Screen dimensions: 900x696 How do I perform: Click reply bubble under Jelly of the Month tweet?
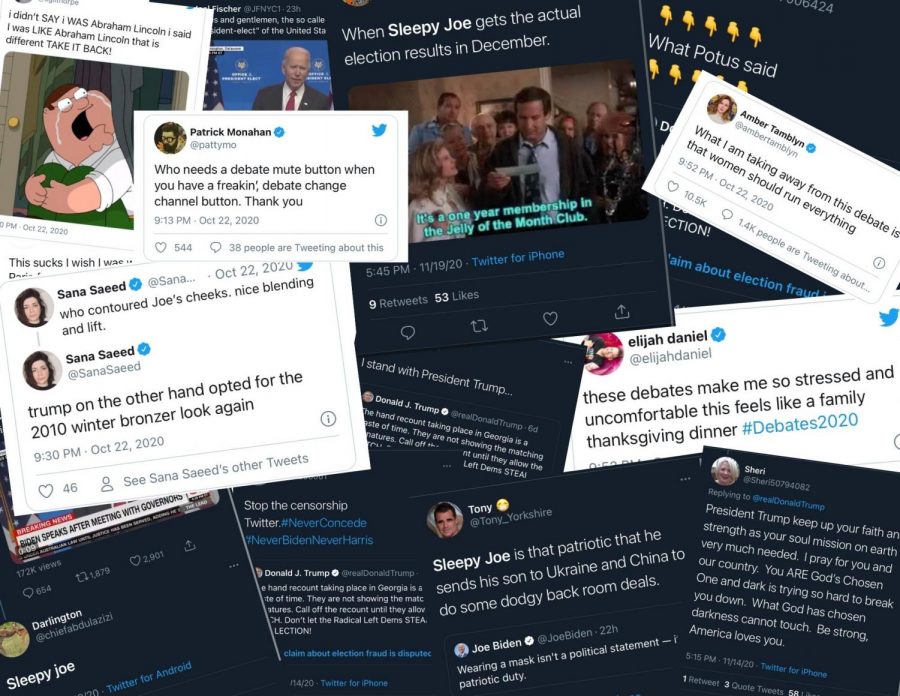coord(408,332)
